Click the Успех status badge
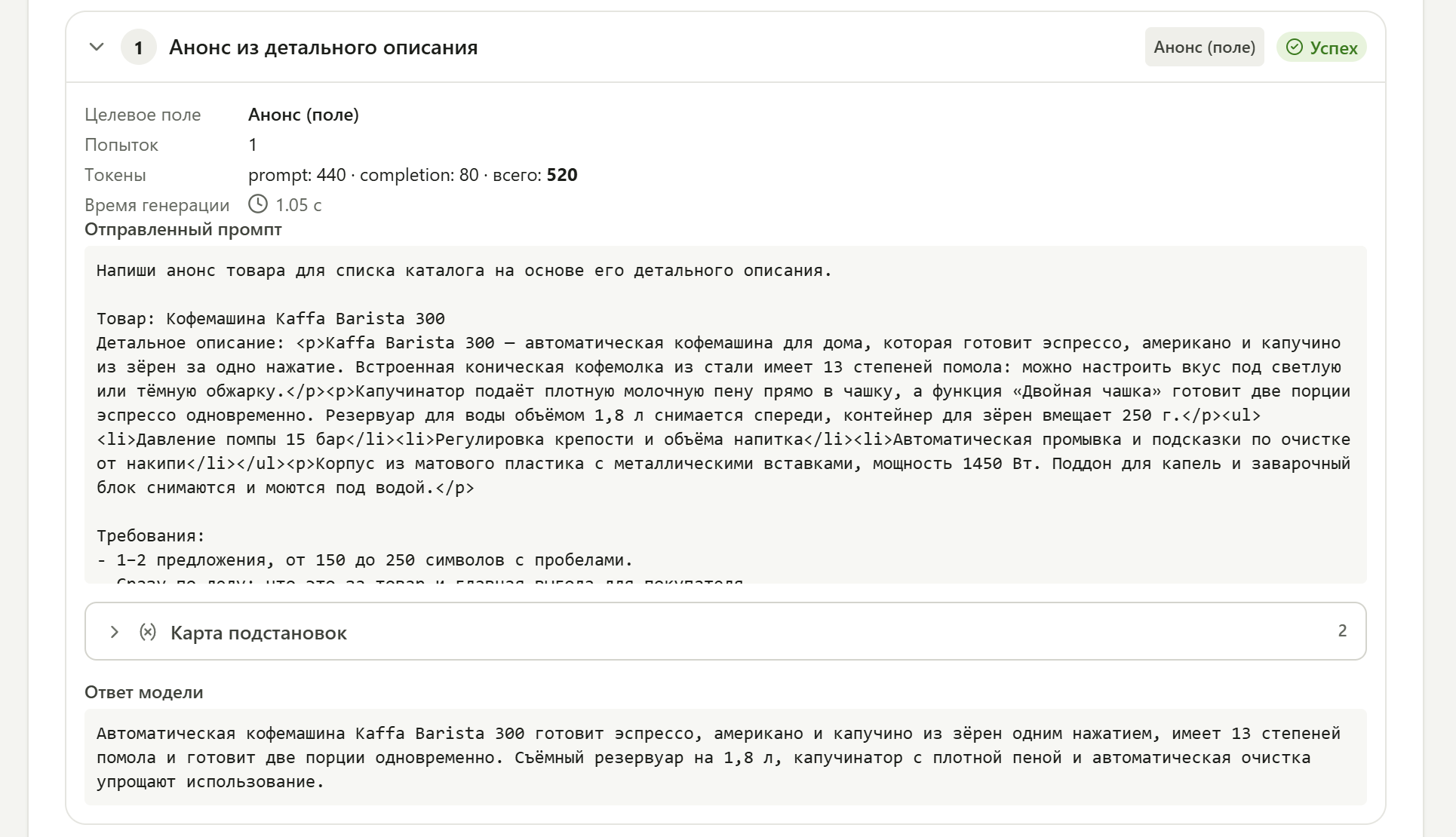Screen dimensions: 1456x837 pyautogui.click(x=1322, y=48)
